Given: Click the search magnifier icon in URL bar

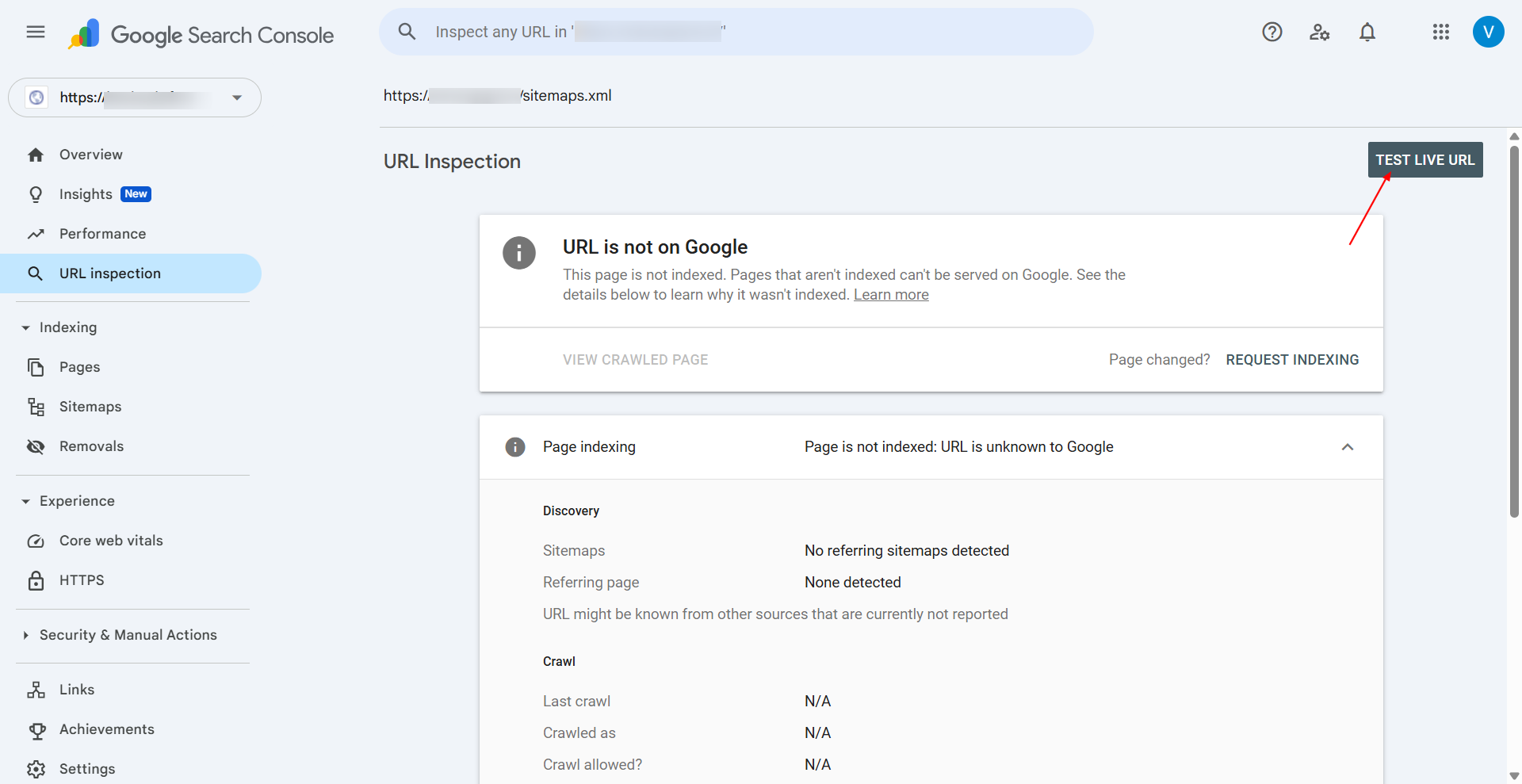Looking at the screenshot, I should tap(407, 32).
